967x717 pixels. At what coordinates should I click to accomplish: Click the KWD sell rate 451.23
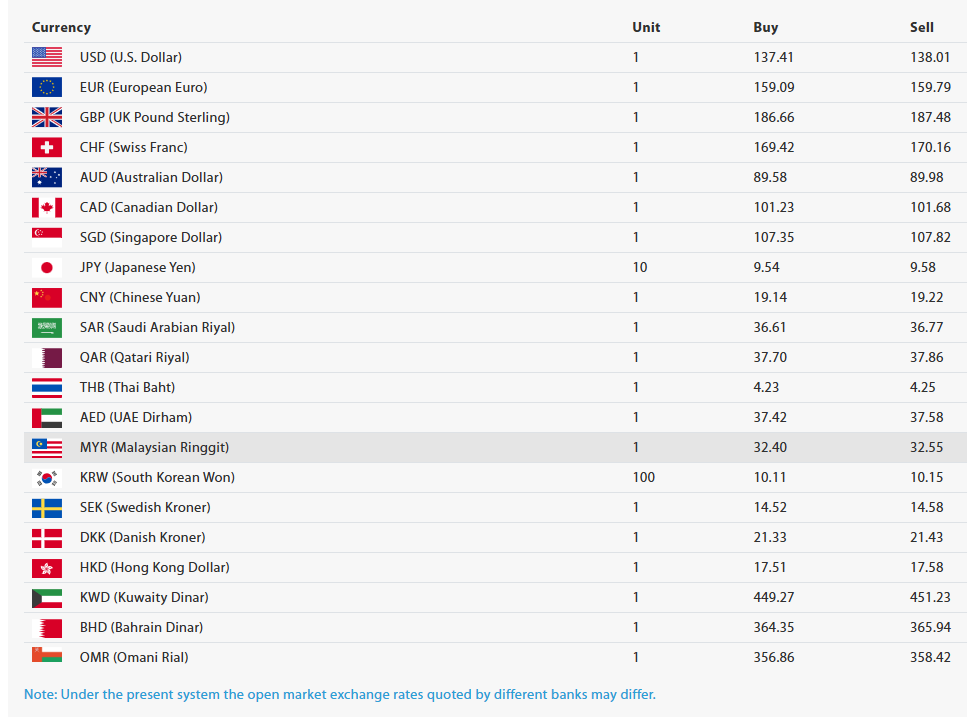[x=930, y=597]
